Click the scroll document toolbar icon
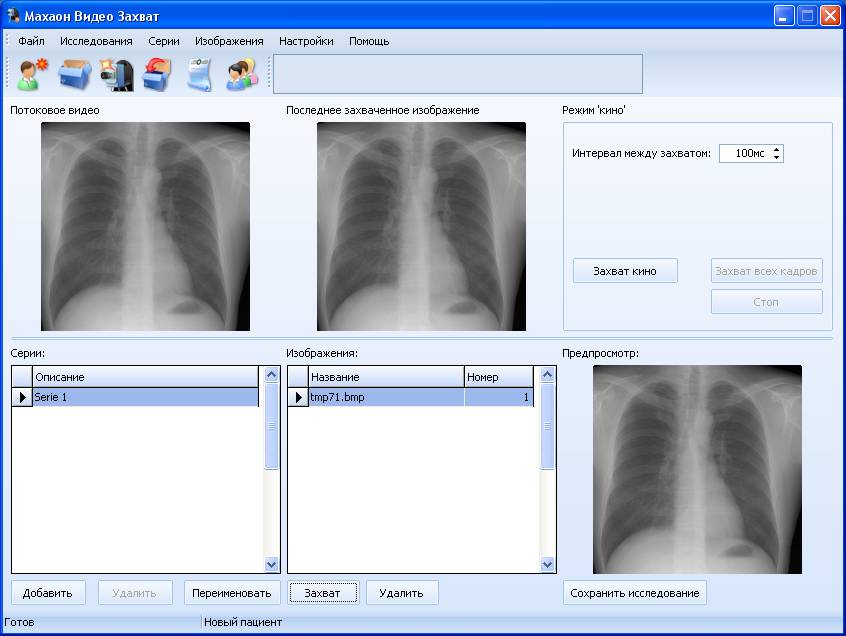The height and width of the screenshot is (636, 846). click(200, 74)
